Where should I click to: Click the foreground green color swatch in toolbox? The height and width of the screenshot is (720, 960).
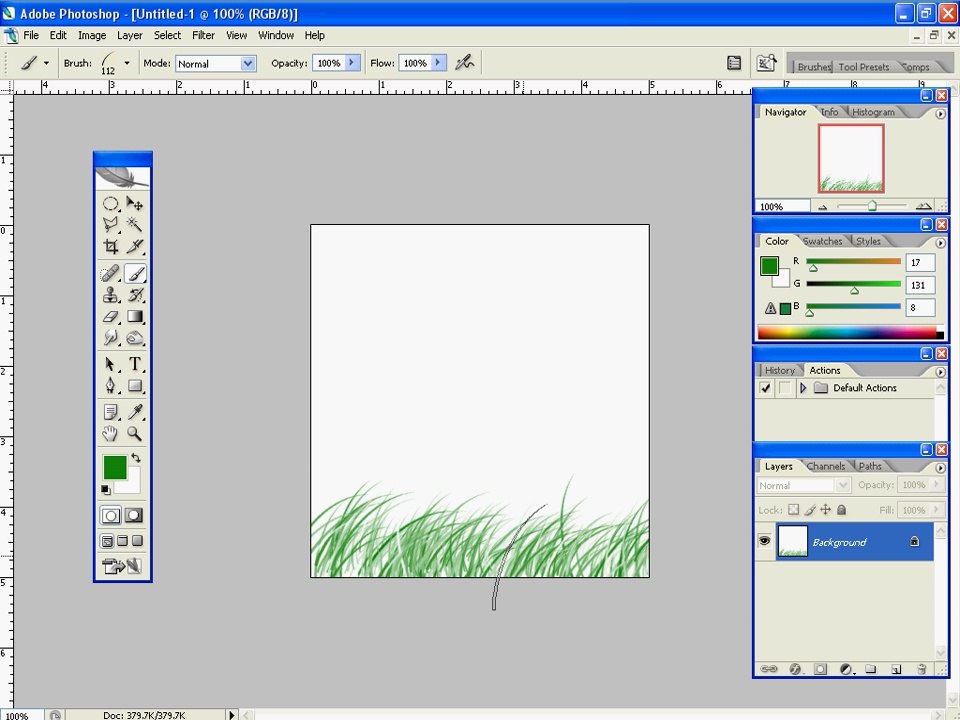(x=114, y=467)
